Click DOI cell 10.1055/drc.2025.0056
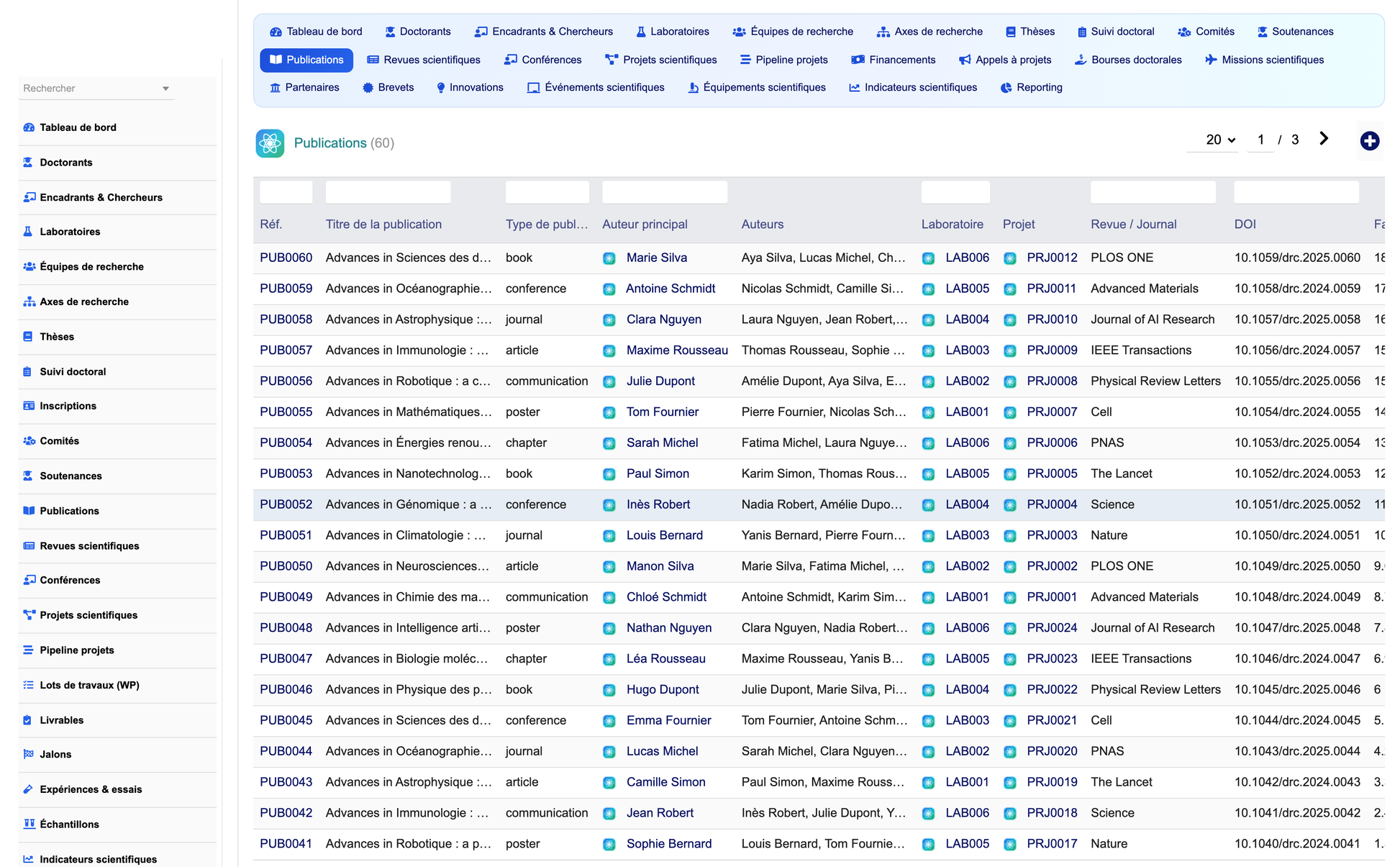This screenshot has width=1400, height=867. (x=1297, y=381)
